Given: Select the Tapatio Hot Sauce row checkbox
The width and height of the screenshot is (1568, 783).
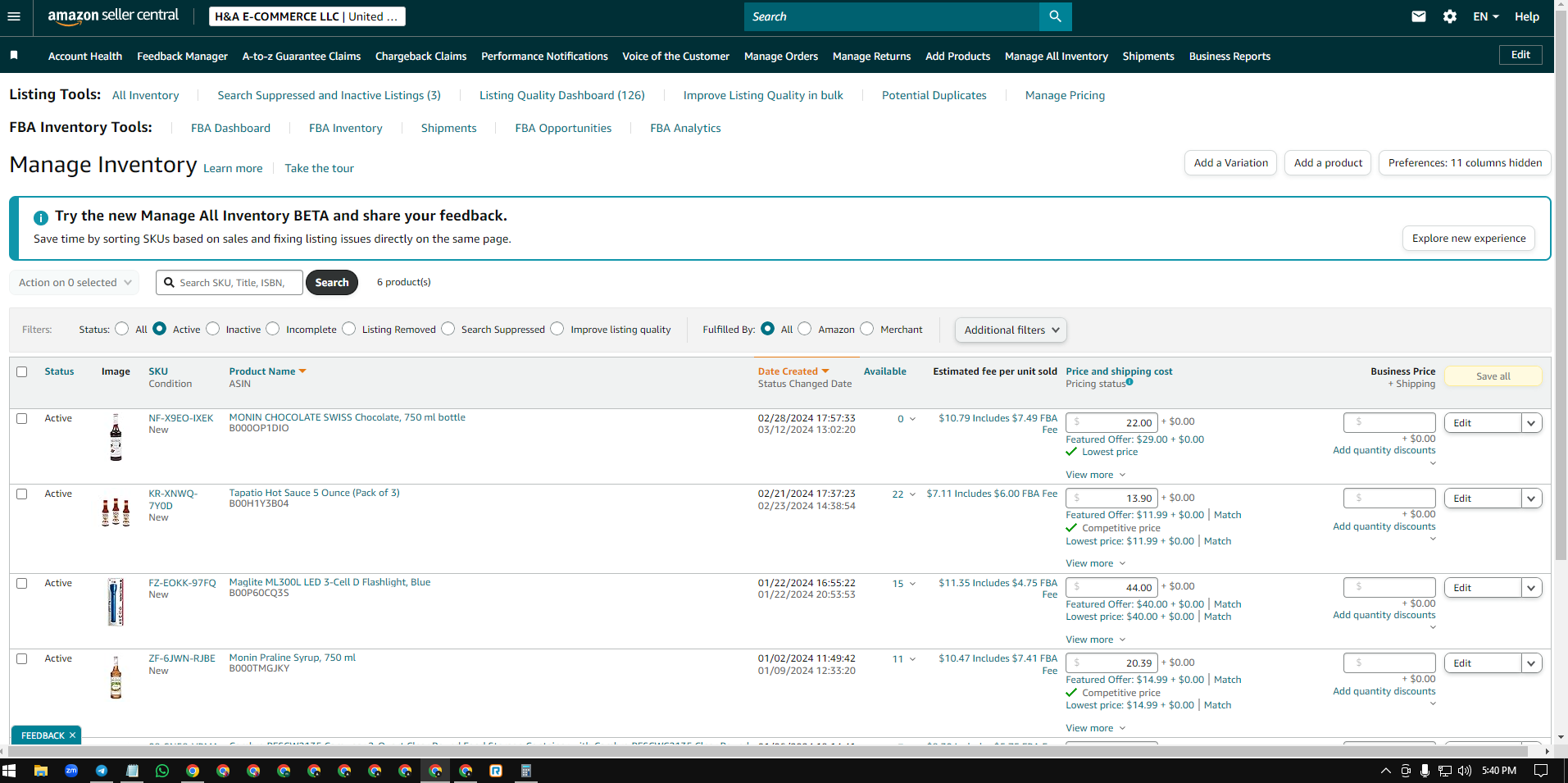Looking at the screenshot, I should click(x=22, y=494).
